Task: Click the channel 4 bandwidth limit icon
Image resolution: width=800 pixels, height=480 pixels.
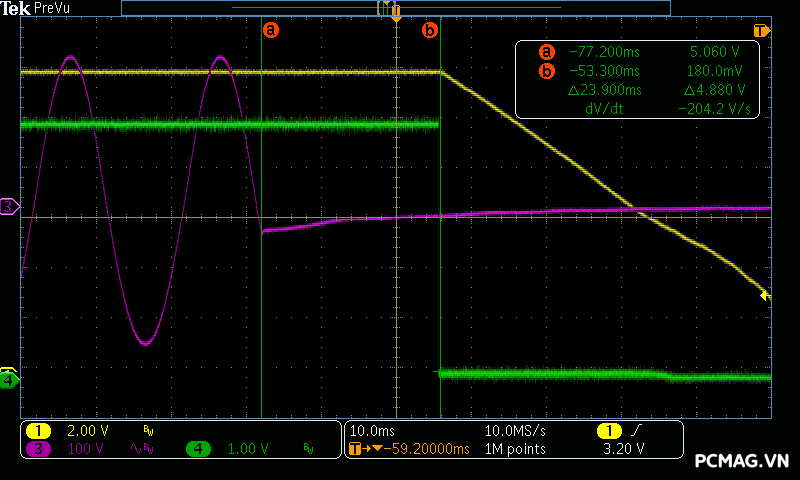Action: (x=308, y=448)
